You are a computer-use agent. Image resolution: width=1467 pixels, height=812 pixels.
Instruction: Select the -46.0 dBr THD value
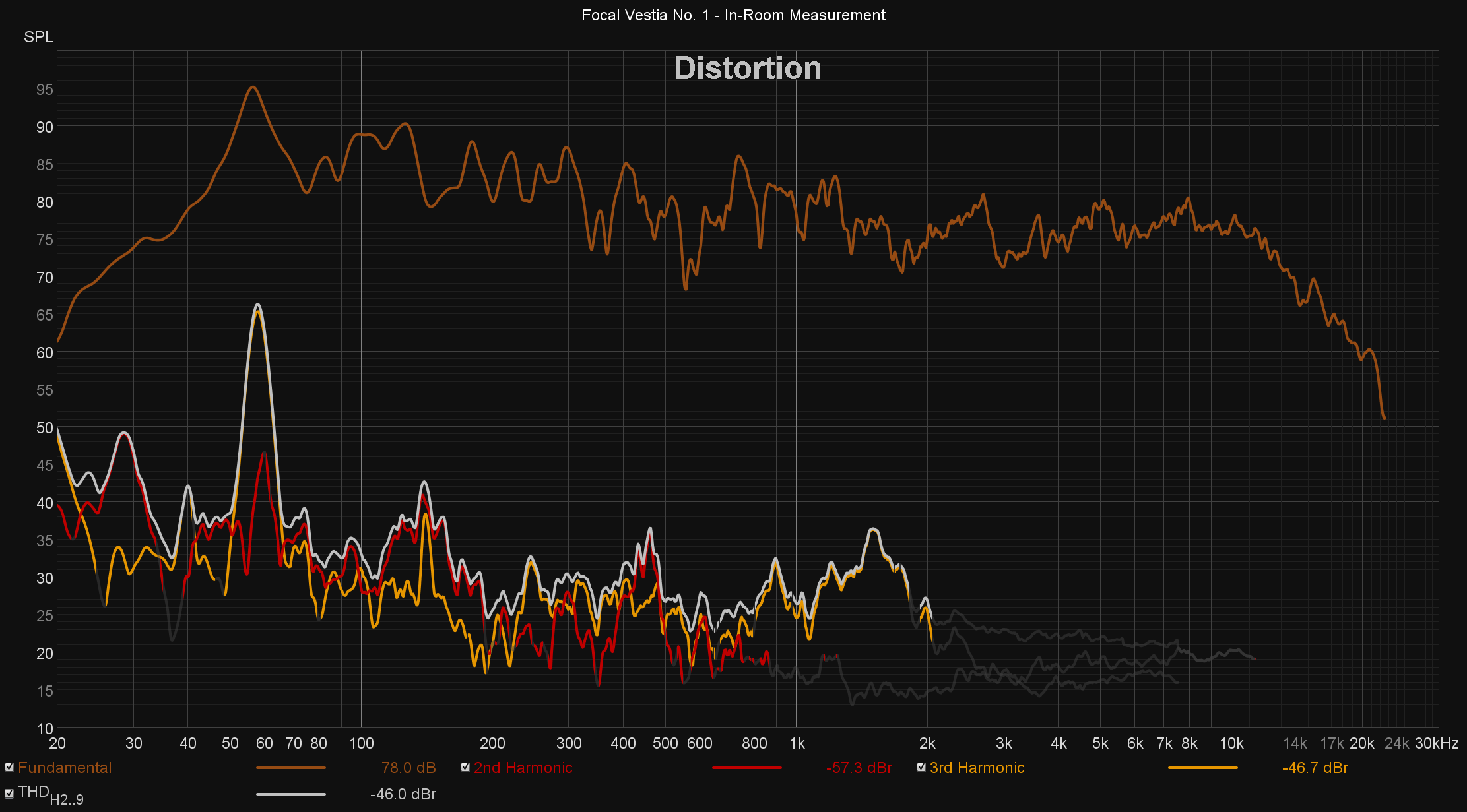point(403,794)
